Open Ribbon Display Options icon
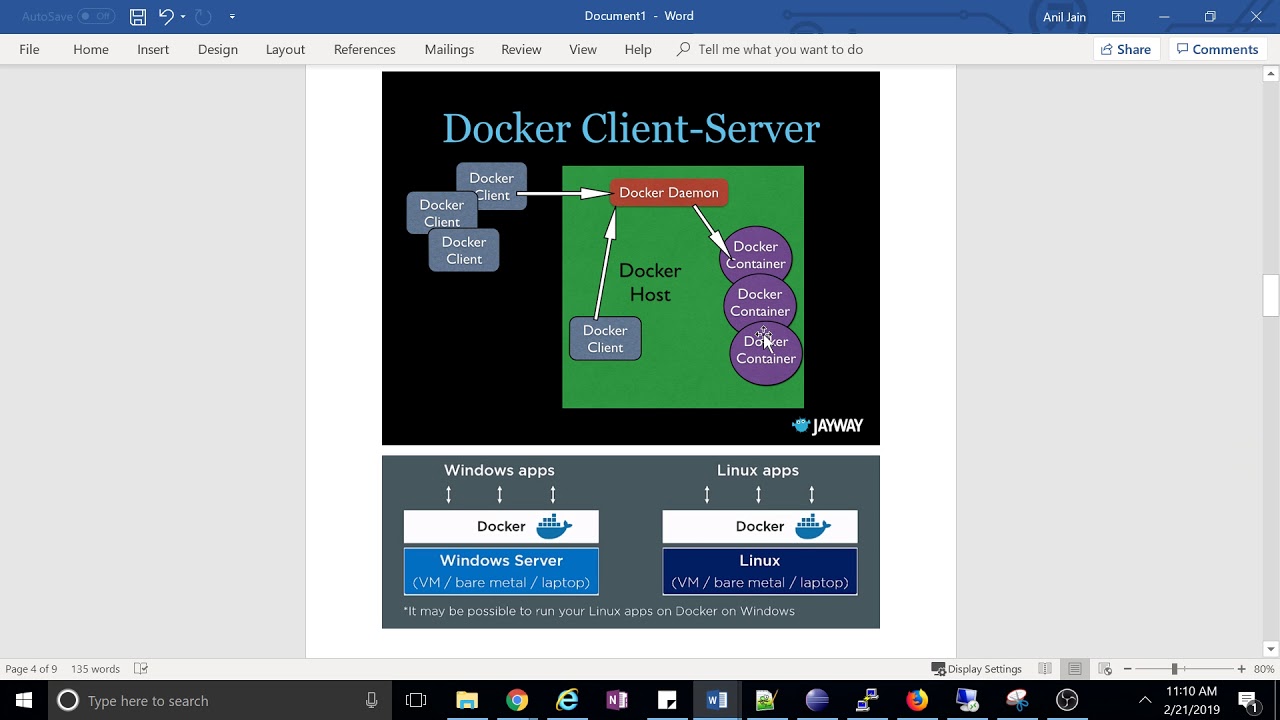The width and height of the screenshot is (1280, 720). click(1118, 17)
